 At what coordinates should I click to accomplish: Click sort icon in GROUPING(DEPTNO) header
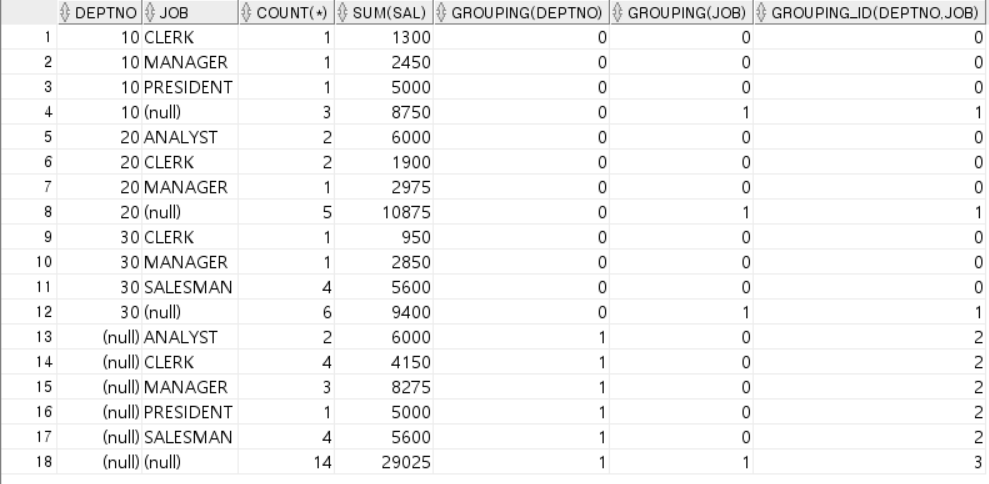coord(442,13)
